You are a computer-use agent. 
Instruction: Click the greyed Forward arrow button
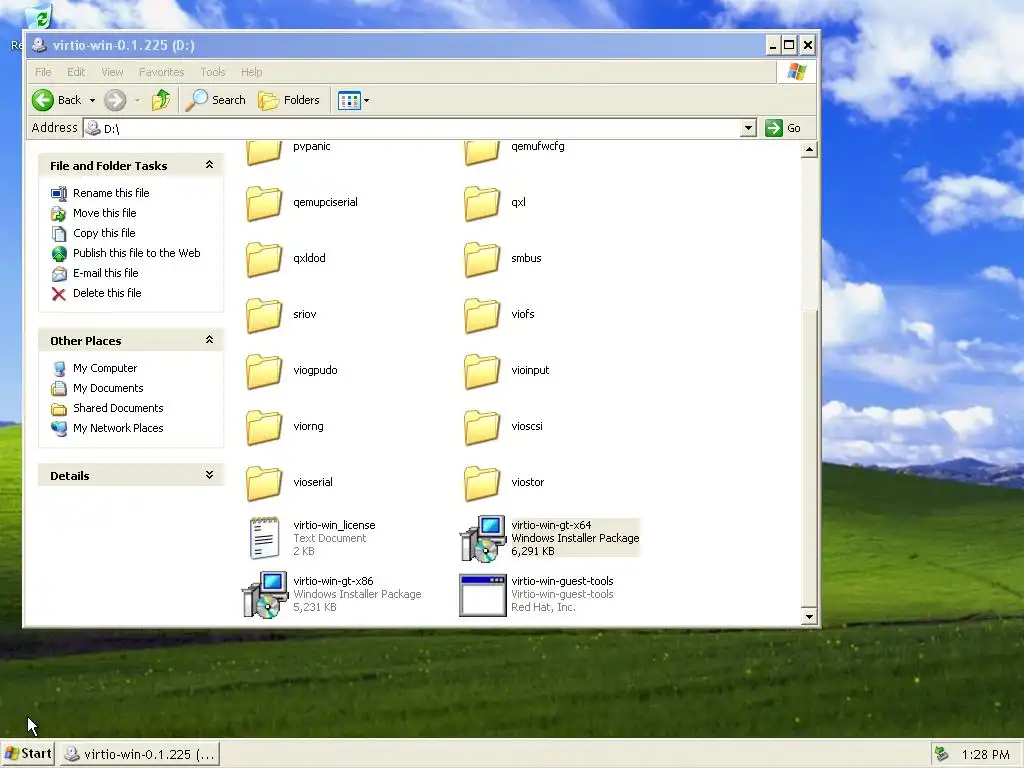(x=115, y=100)
